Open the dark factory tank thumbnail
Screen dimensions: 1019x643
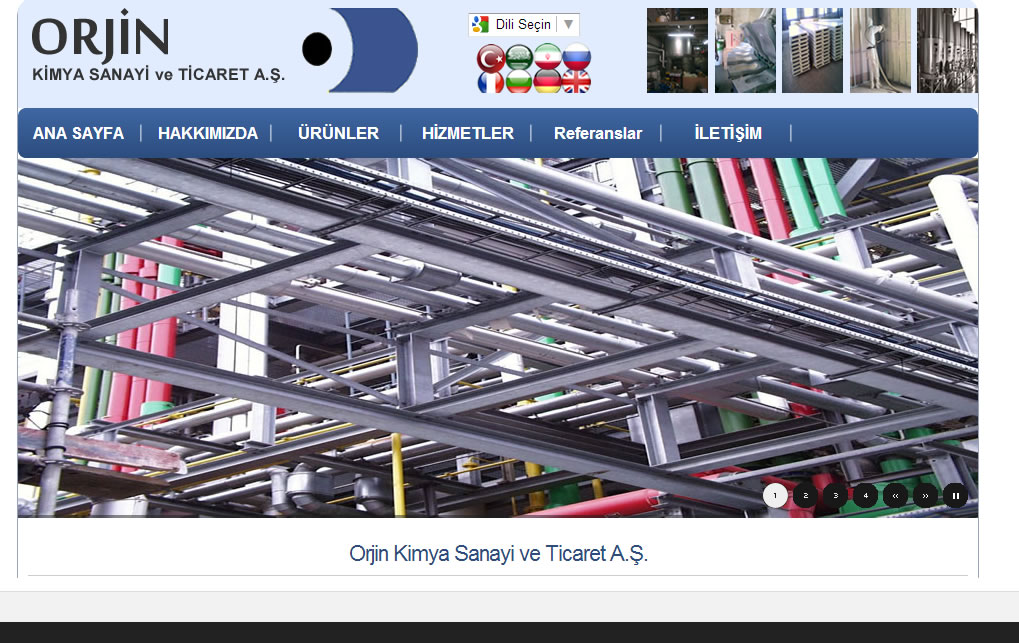click(x=677, y=50)
